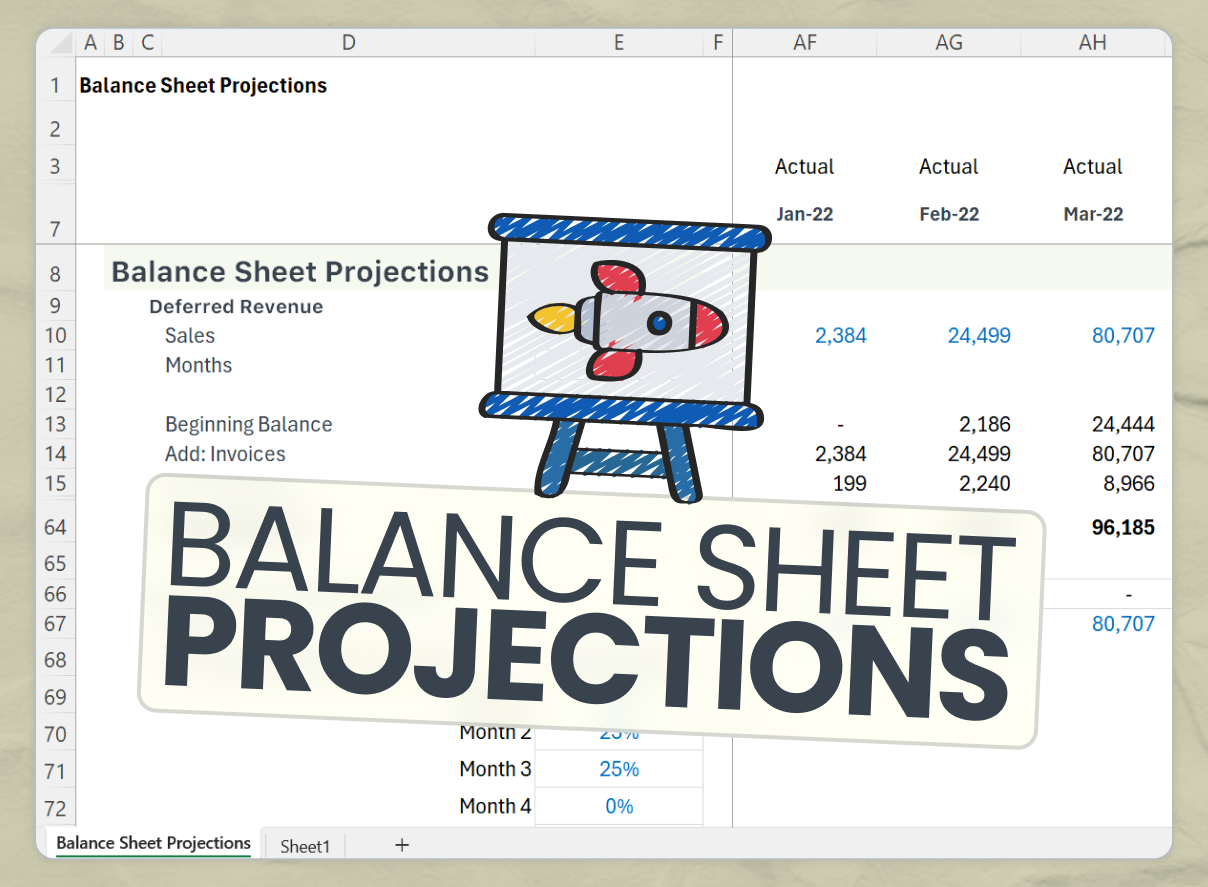Click the Jan-22 sales value 2,384
Image resolution: width=1208 pixels, height=887 pixels.
(x=841, y=335)
